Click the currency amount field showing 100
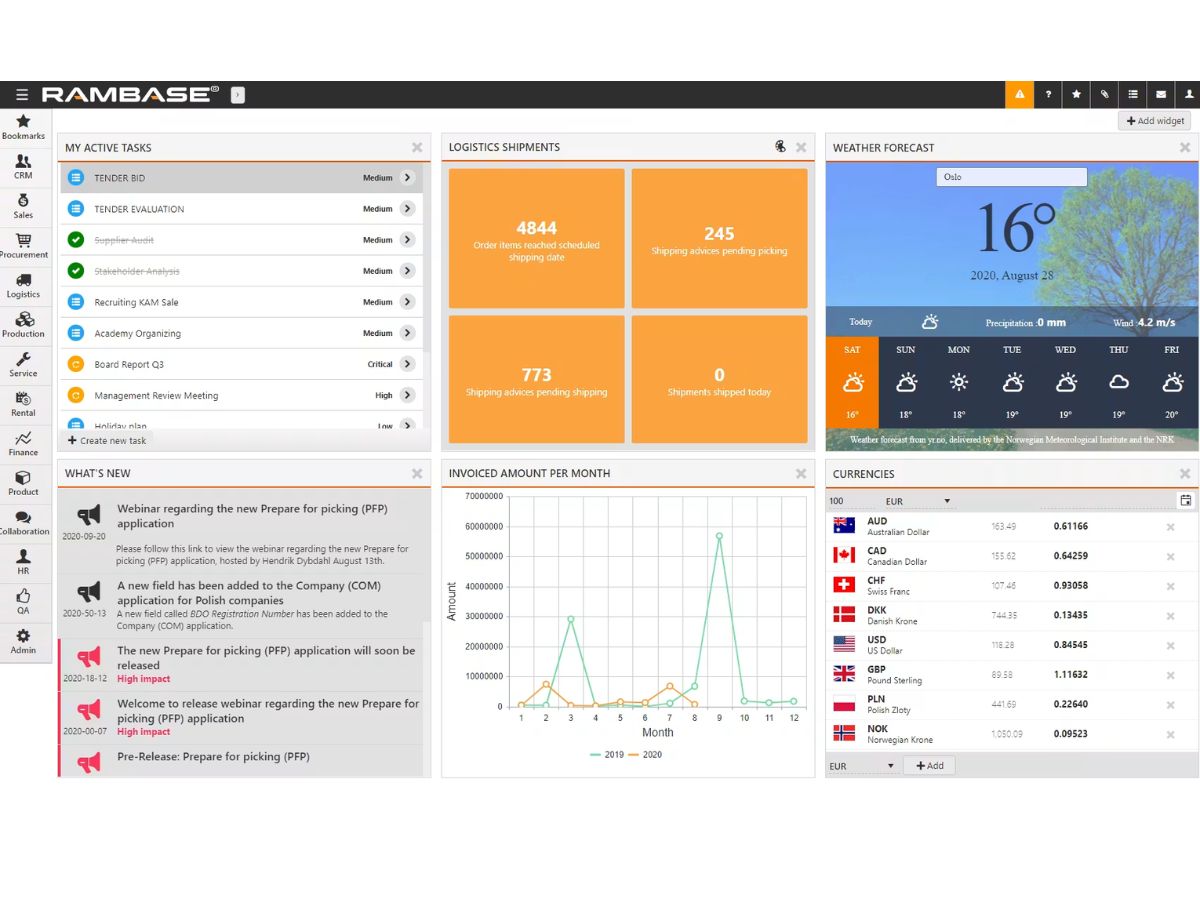The height and width of the screenshot is (900, 1200). tap(852, 501)
